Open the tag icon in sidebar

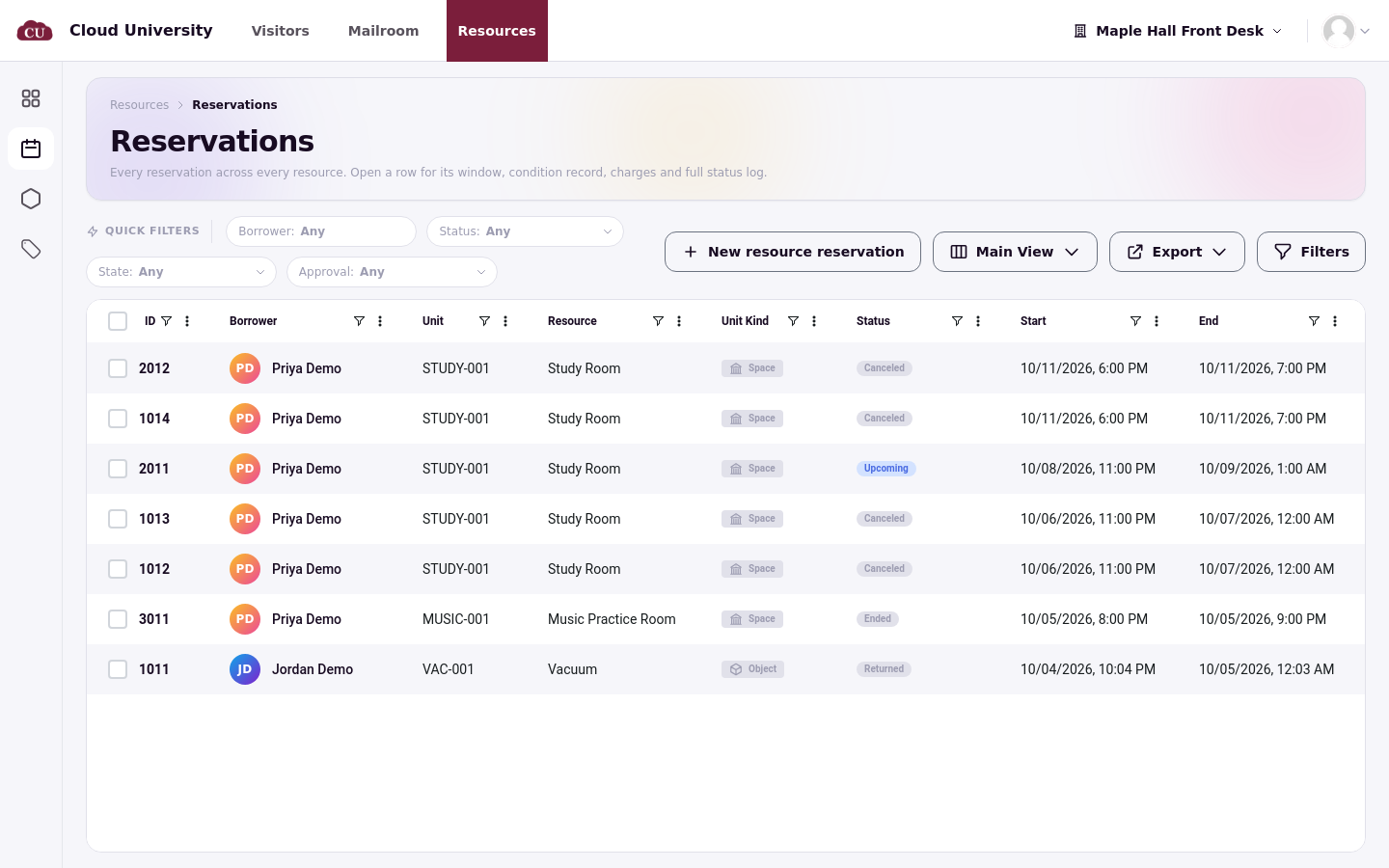pos(31,249)
